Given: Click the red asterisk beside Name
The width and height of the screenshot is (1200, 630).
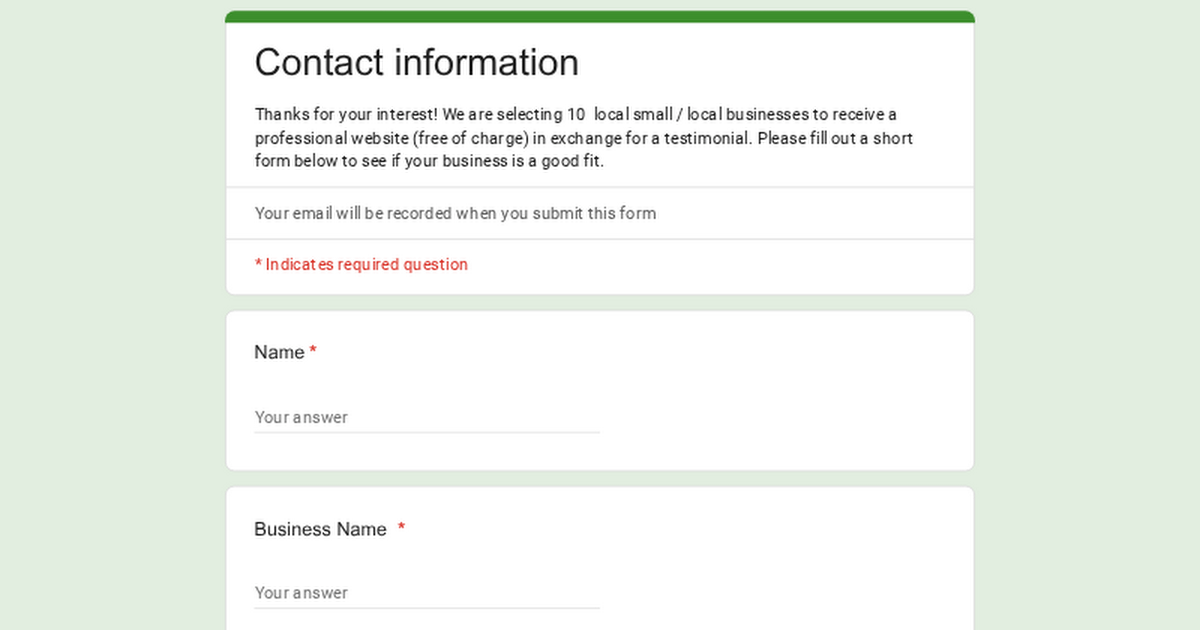Looking at the screenshot, I should tap(313, 351).
